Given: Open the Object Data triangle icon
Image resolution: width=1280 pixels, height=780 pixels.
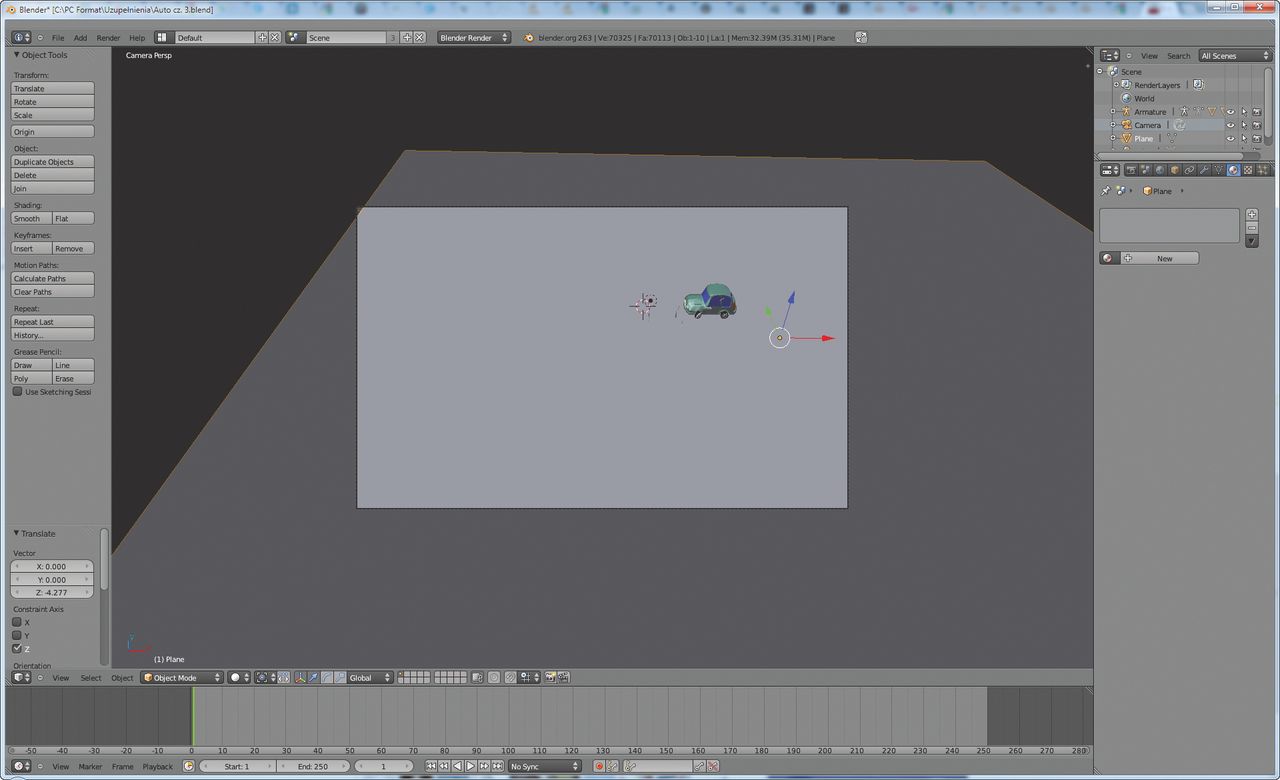Looking at the screenshot, I should tap(1218, 170).
